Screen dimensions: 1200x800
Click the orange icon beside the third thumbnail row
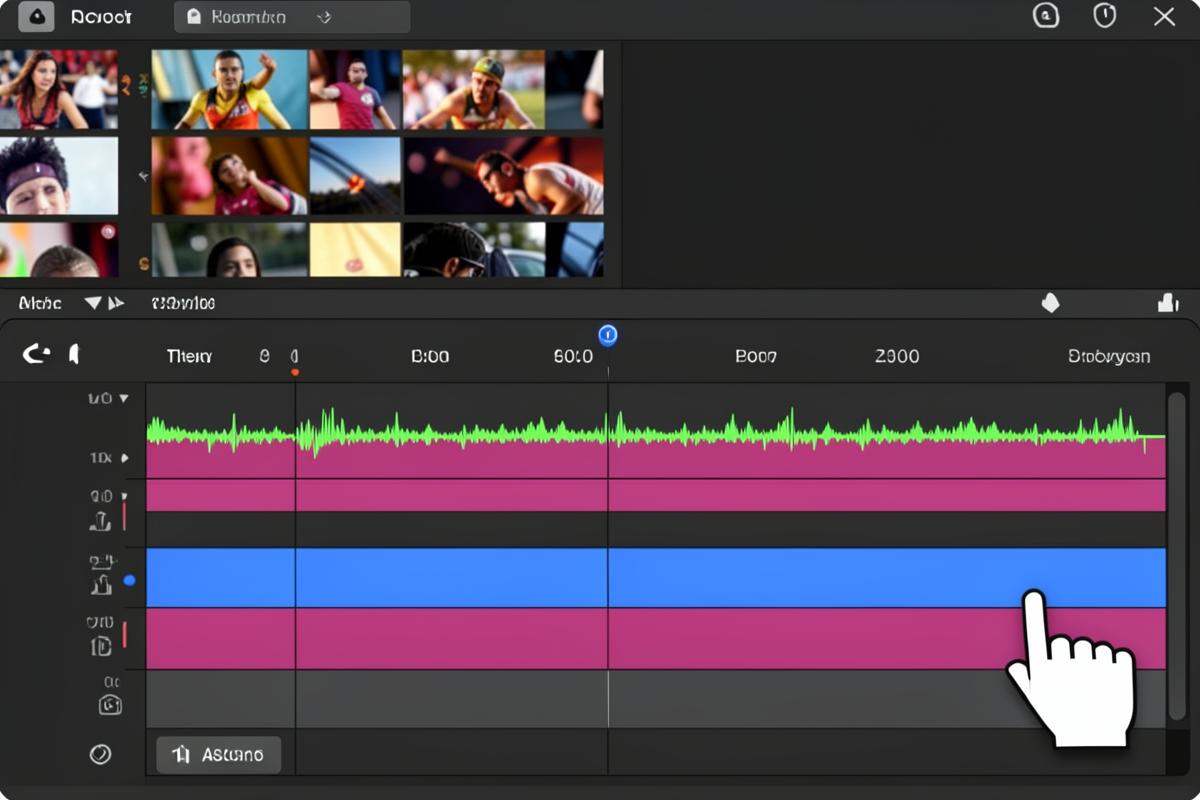point(143,265)
